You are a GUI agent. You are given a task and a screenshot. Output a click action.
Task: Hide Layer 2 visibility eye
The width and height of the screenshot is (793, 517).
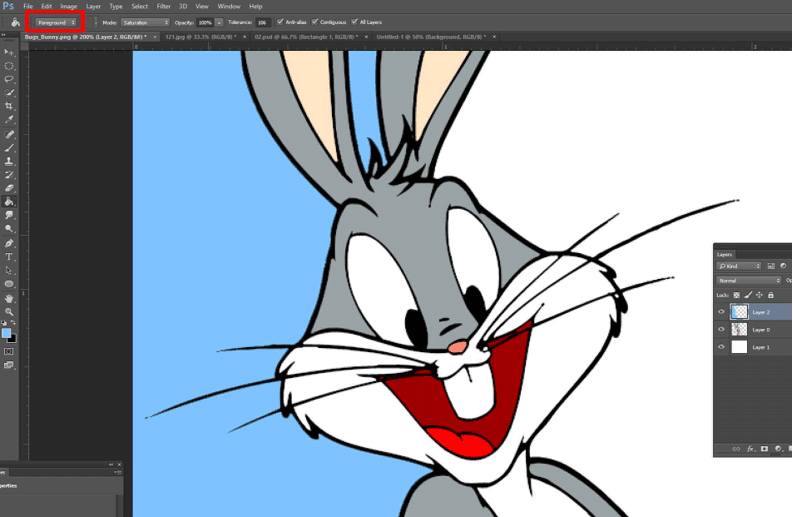point(722,312)
